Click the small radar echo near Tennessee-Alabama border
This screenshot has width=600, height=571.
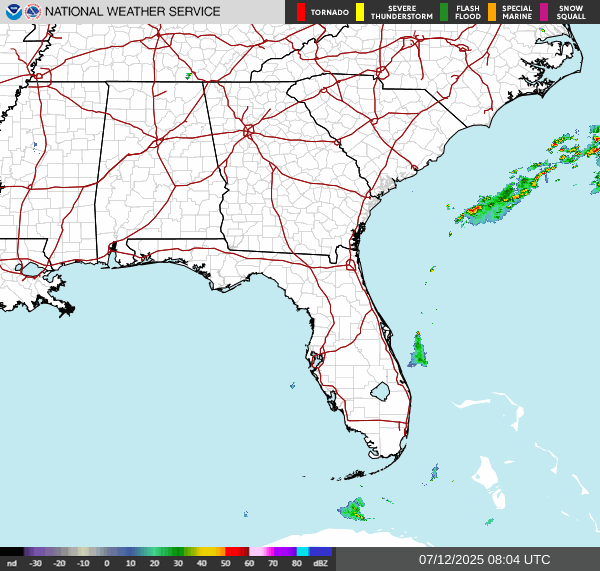coord(188,76)
